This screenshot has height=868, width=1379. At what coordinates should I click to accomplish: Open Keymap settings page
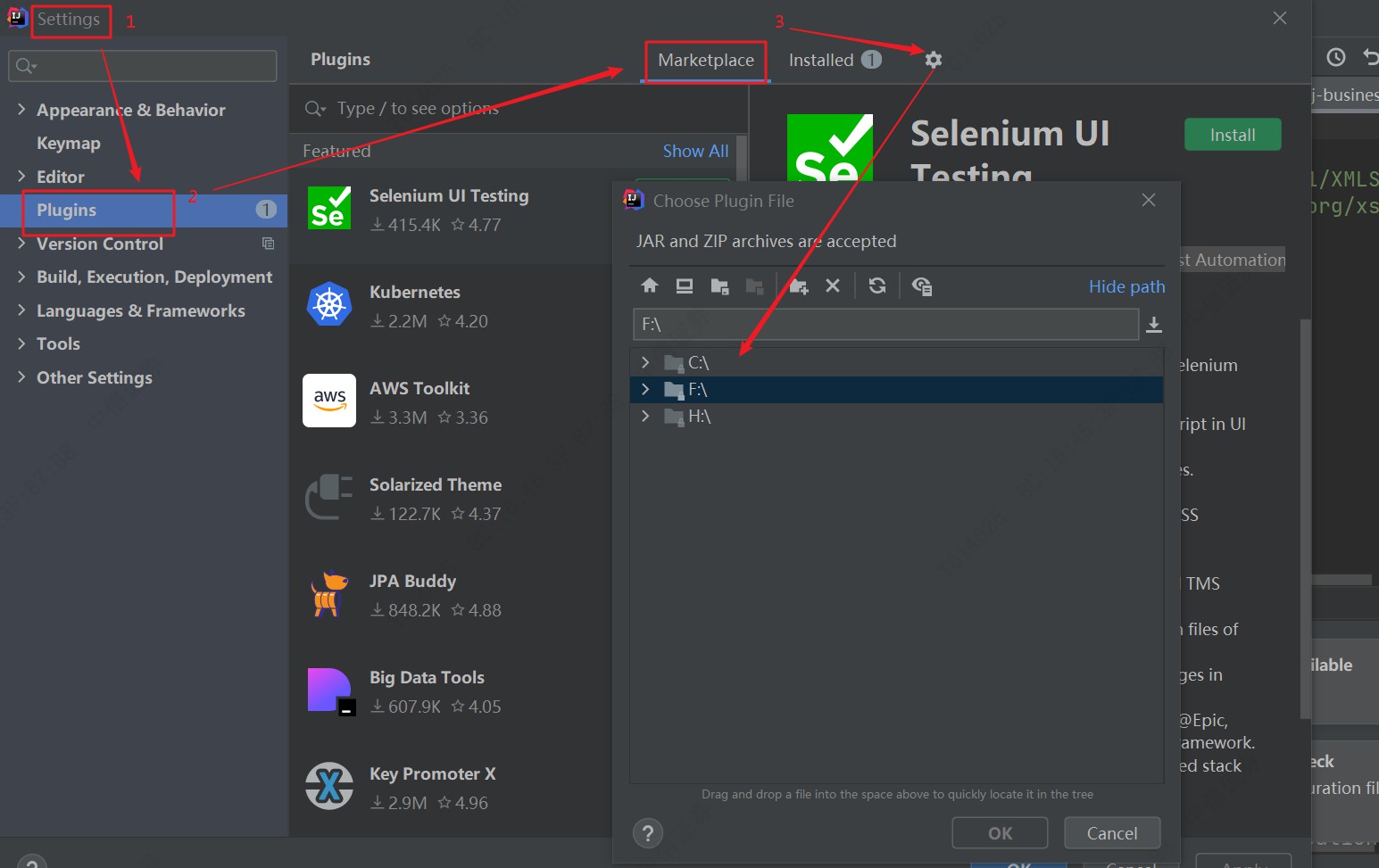point(69,143)
